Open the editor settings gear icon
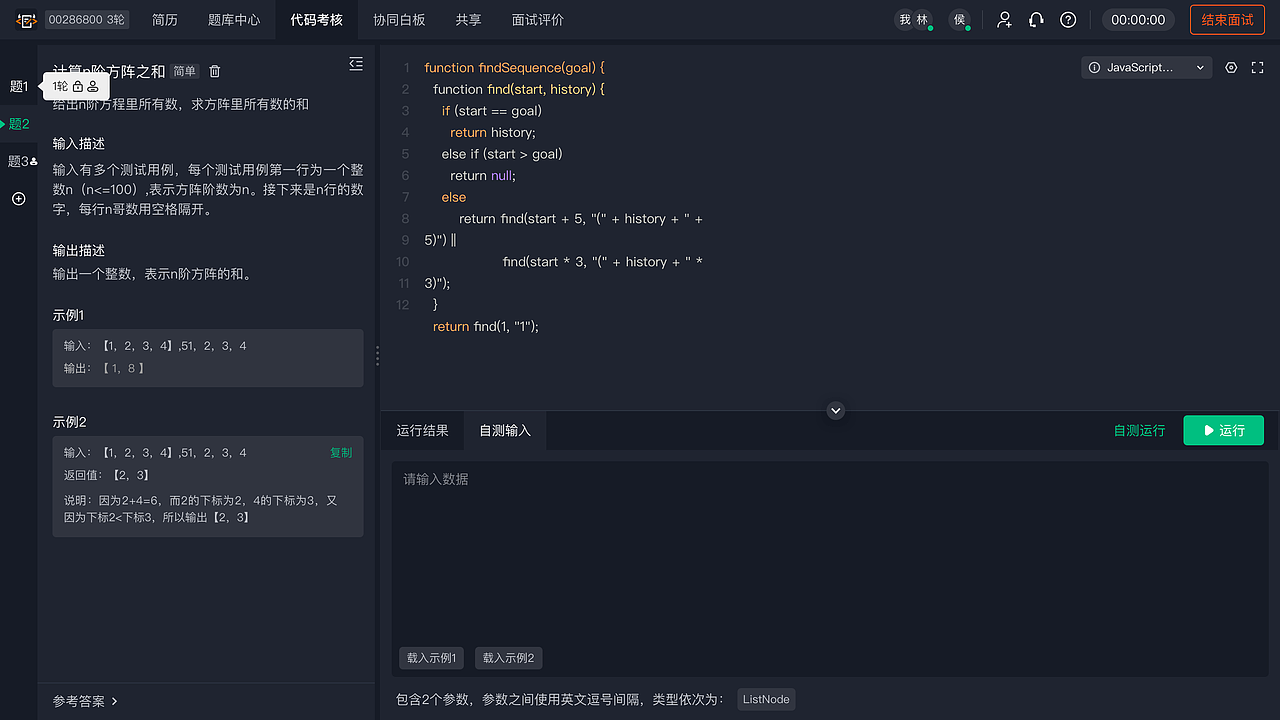This screenshot has width=1280, height=720. [1231, 67]
